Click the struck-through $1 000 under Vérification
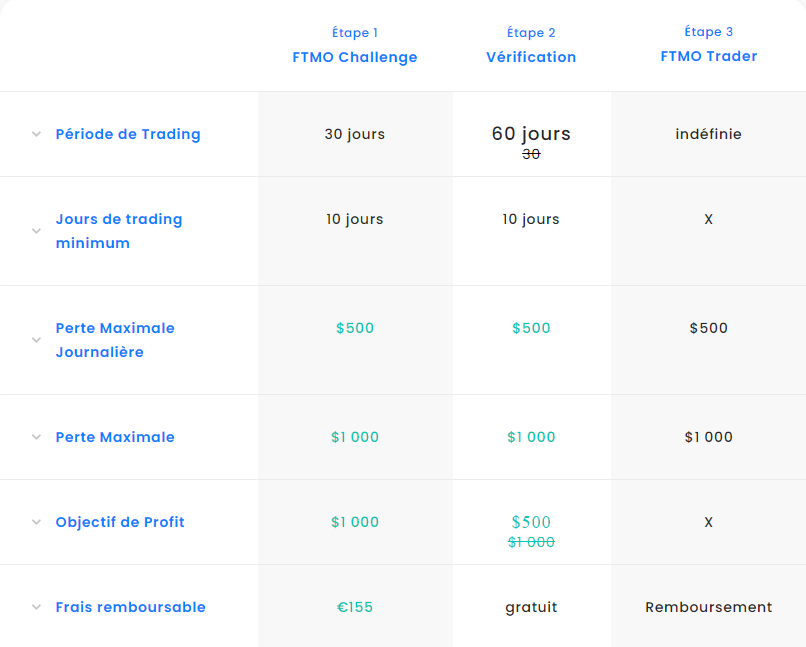The height and width of the screenshot is (647, 806). [x=531, y=542]
